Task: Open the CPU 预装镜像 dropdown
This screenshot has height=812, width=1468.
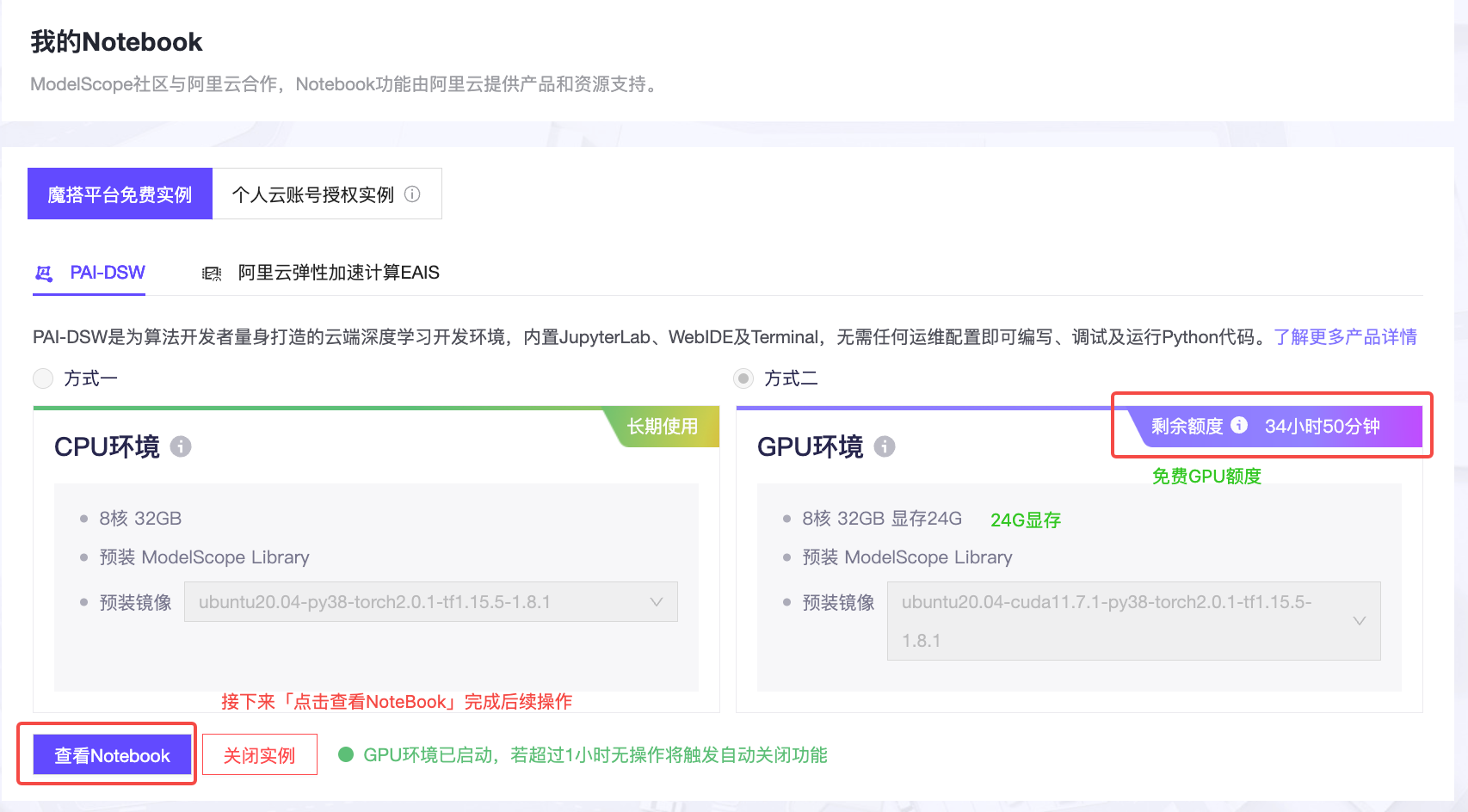Action: pos(430,602)
